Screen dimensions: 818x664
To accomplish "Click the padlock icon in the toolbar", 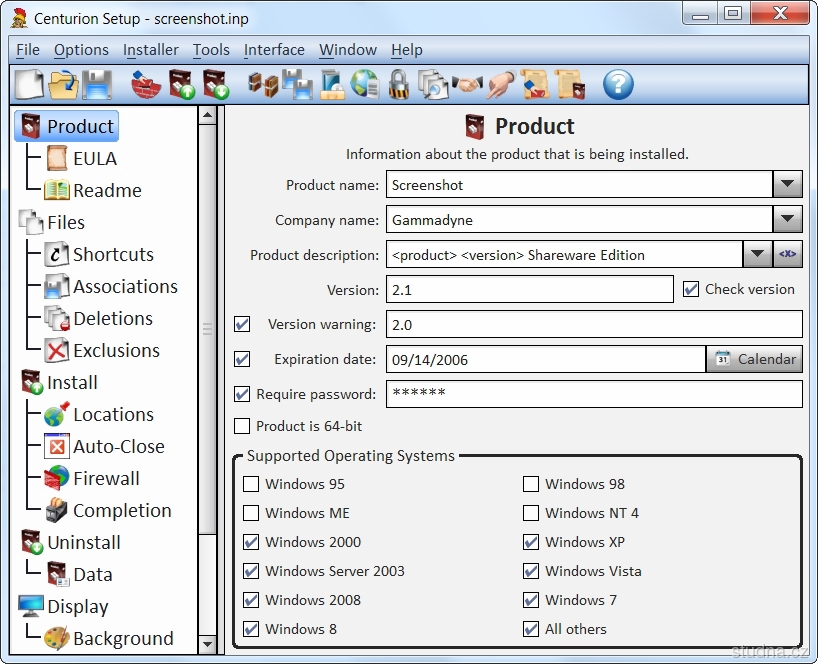I will [x=399, y=84].
